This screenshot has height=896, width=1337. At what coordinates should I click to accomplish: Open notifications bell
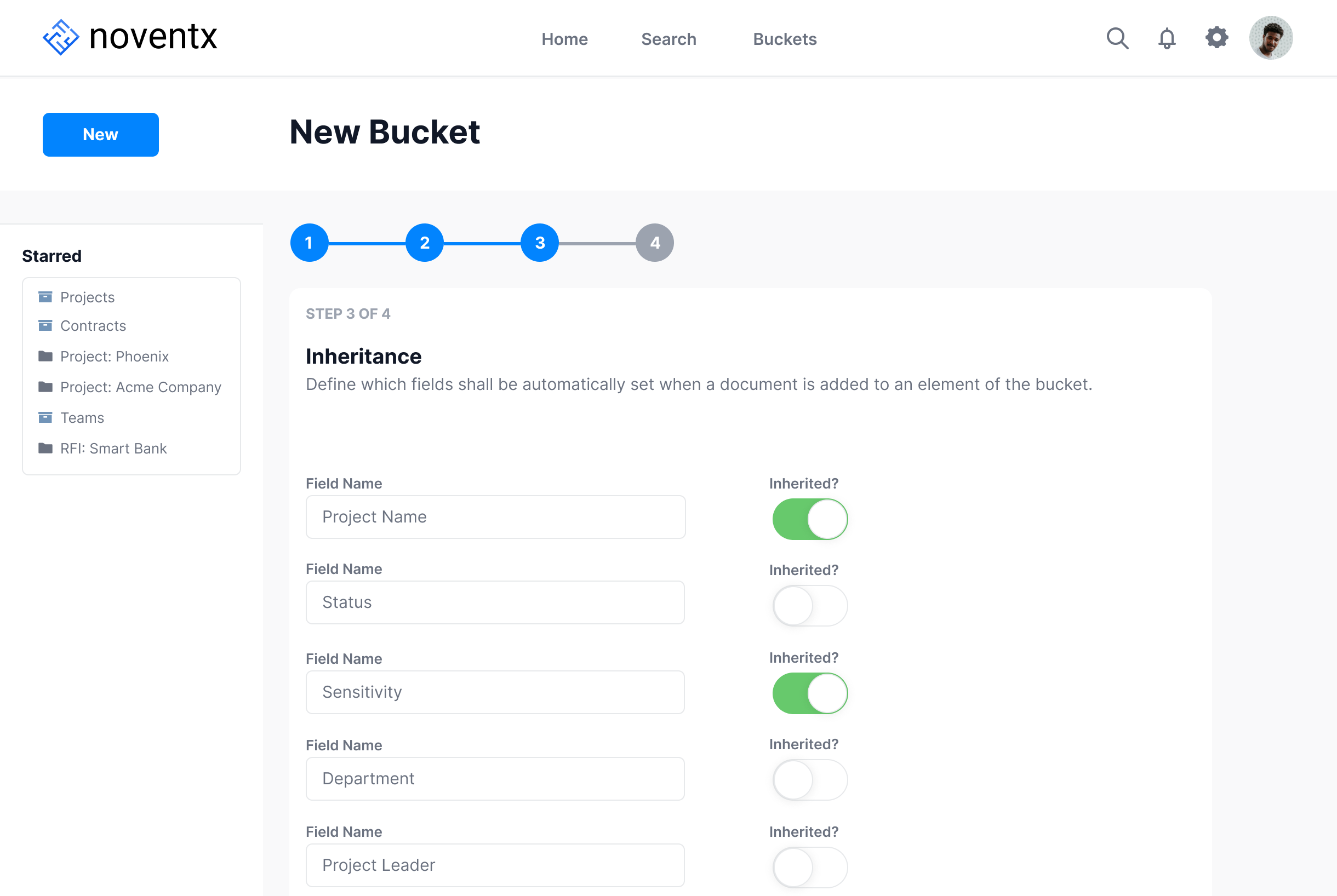click(1167, 38)
